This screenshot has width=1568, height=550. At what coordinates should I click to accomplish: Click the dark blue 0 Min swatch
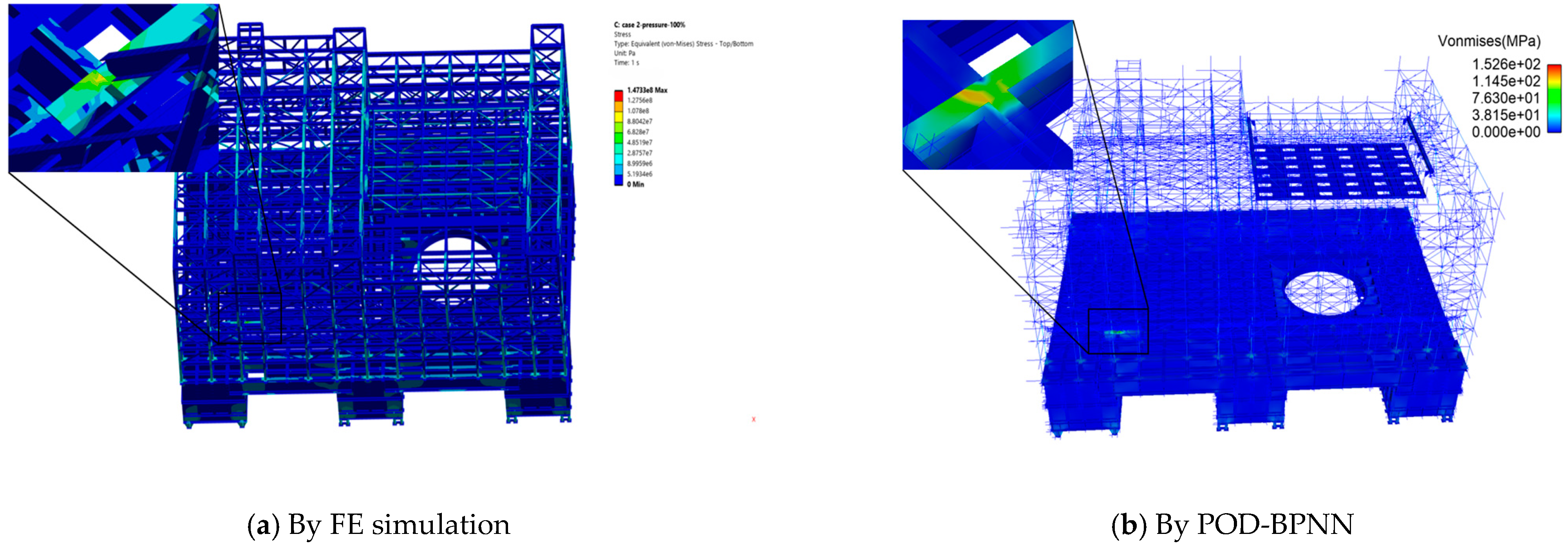(x=619, y=180)
